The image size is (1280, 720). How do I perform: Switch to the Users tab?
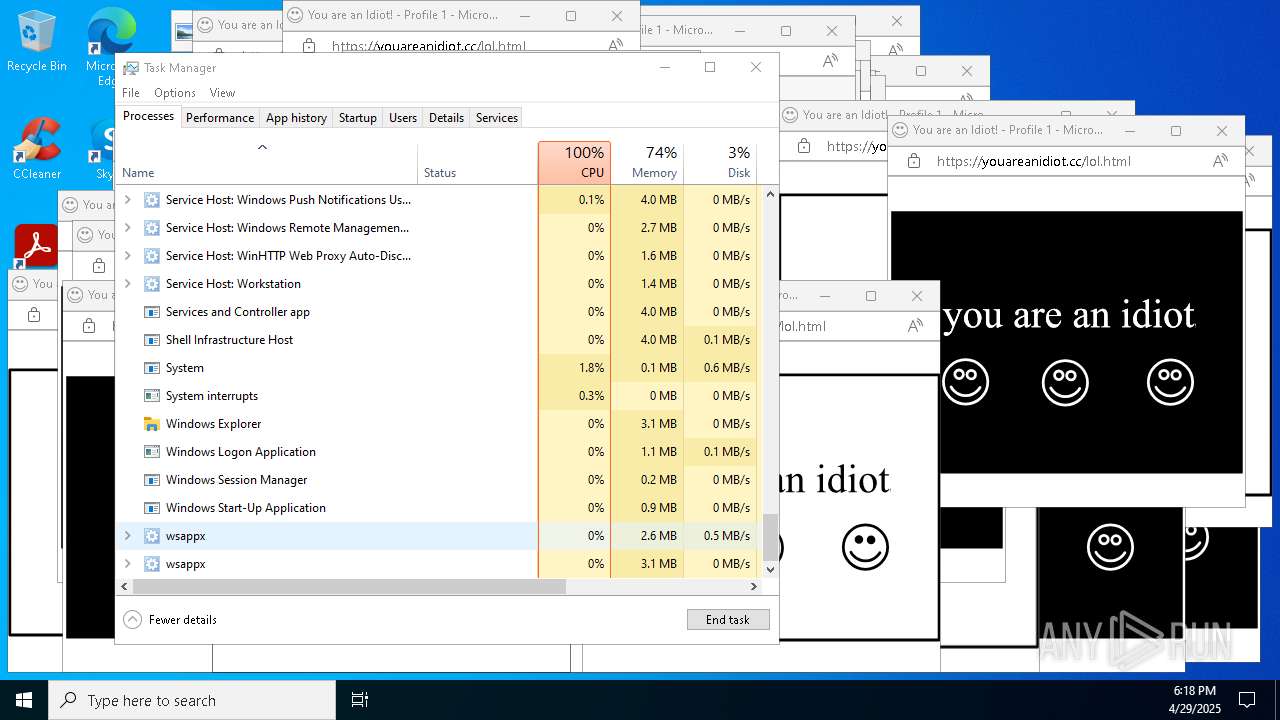coord(403,117)
